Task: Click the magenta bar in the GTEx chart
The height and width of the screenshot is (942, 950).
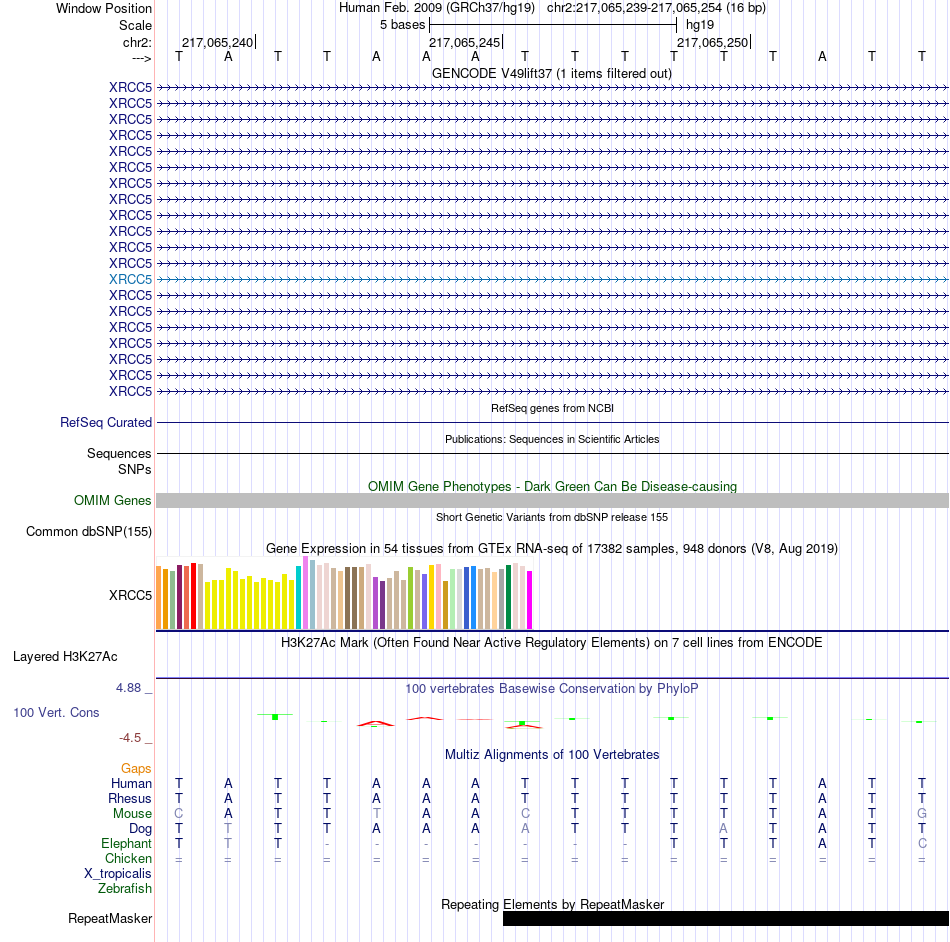Action: click(530, 600)
